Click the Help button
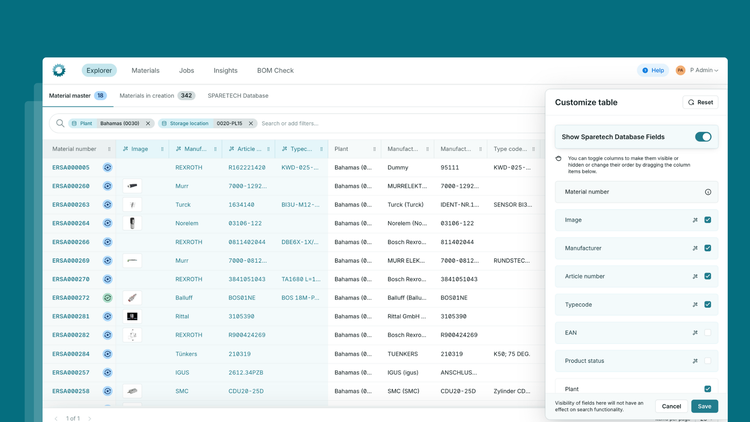The height and width of the screenshot is (422, 750). tap(653, 70)
